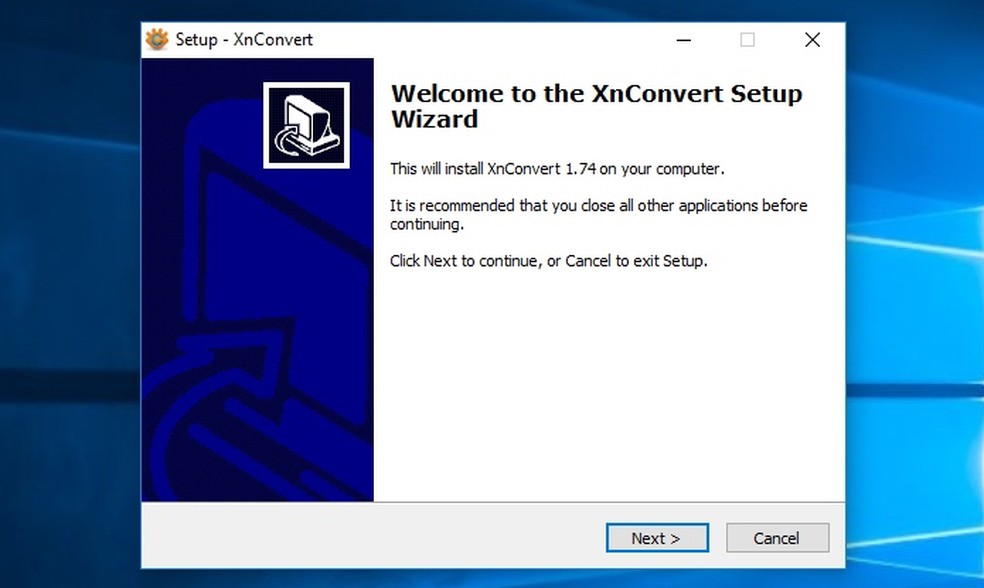Click the recommendation text about closing applications
The width and height of the screenshot is (984, 588).
pyautogui.click(x=598, y=214)
